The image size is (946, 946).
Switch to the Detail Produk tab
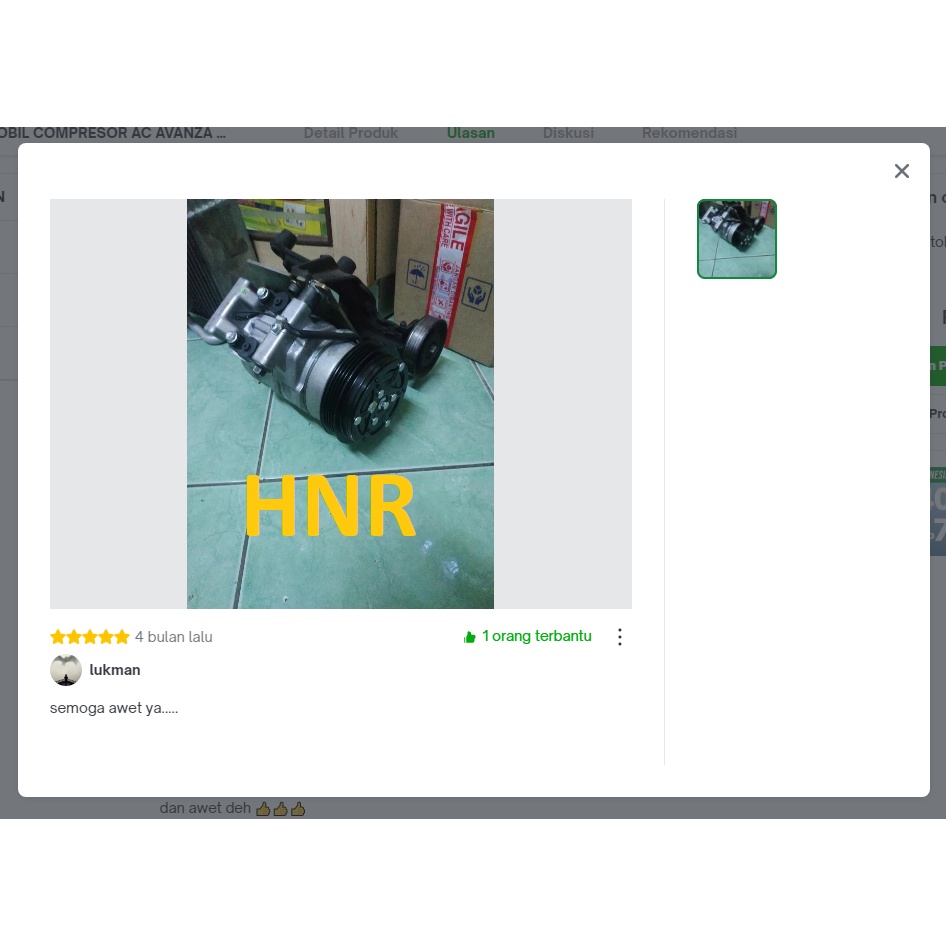351,133
